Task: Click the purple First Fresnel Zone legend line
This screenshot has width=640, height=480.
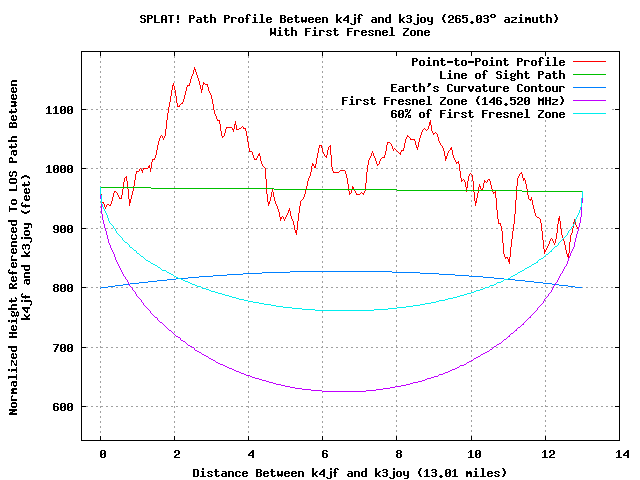Action: click(x=589, y=101)
